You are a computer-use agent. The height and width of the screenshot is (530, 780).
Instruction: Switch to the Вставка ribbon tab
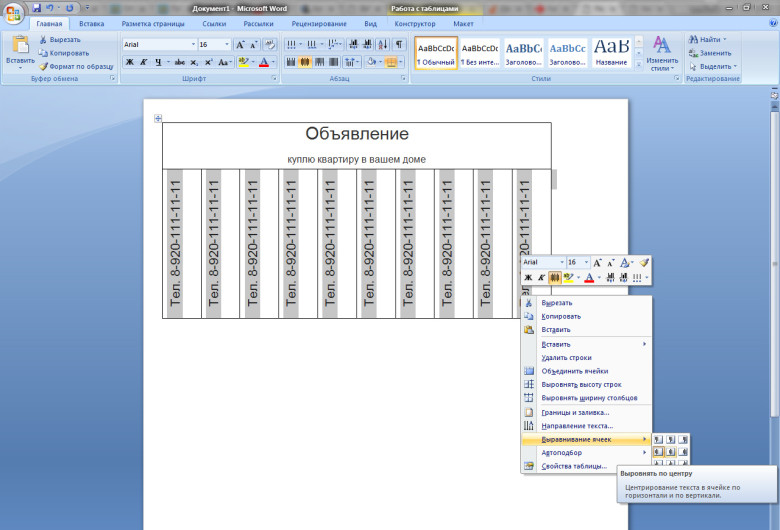[92, 23]
